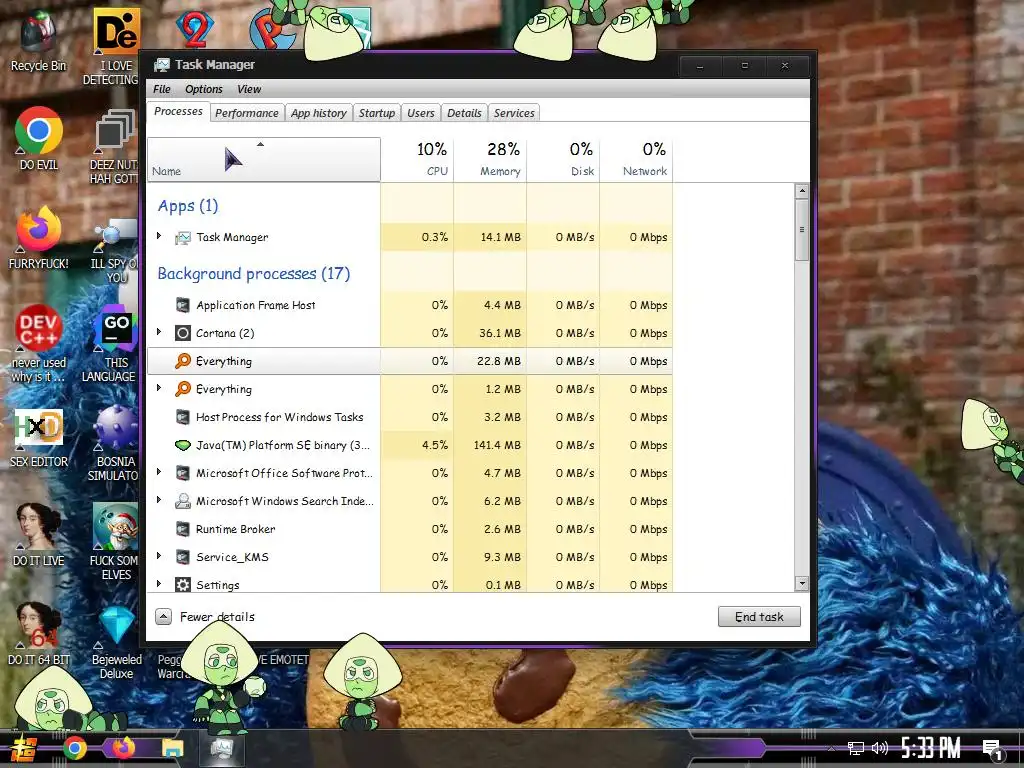The image size is (1024, 768).
Task: Collapse view with Fewer details arrow
Action: 163,616
